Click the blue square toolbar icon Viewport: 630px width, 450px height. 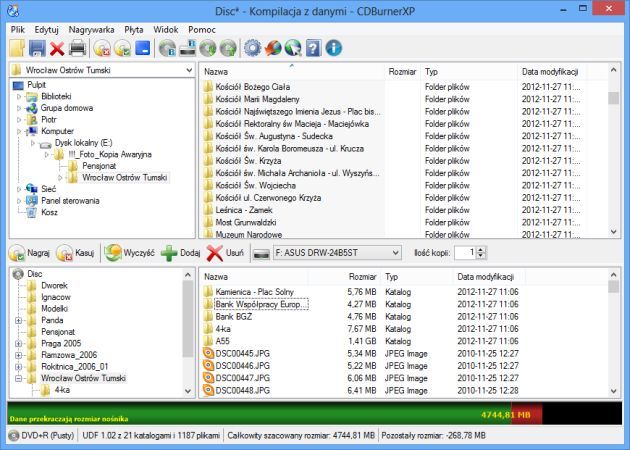coord(143,48)
